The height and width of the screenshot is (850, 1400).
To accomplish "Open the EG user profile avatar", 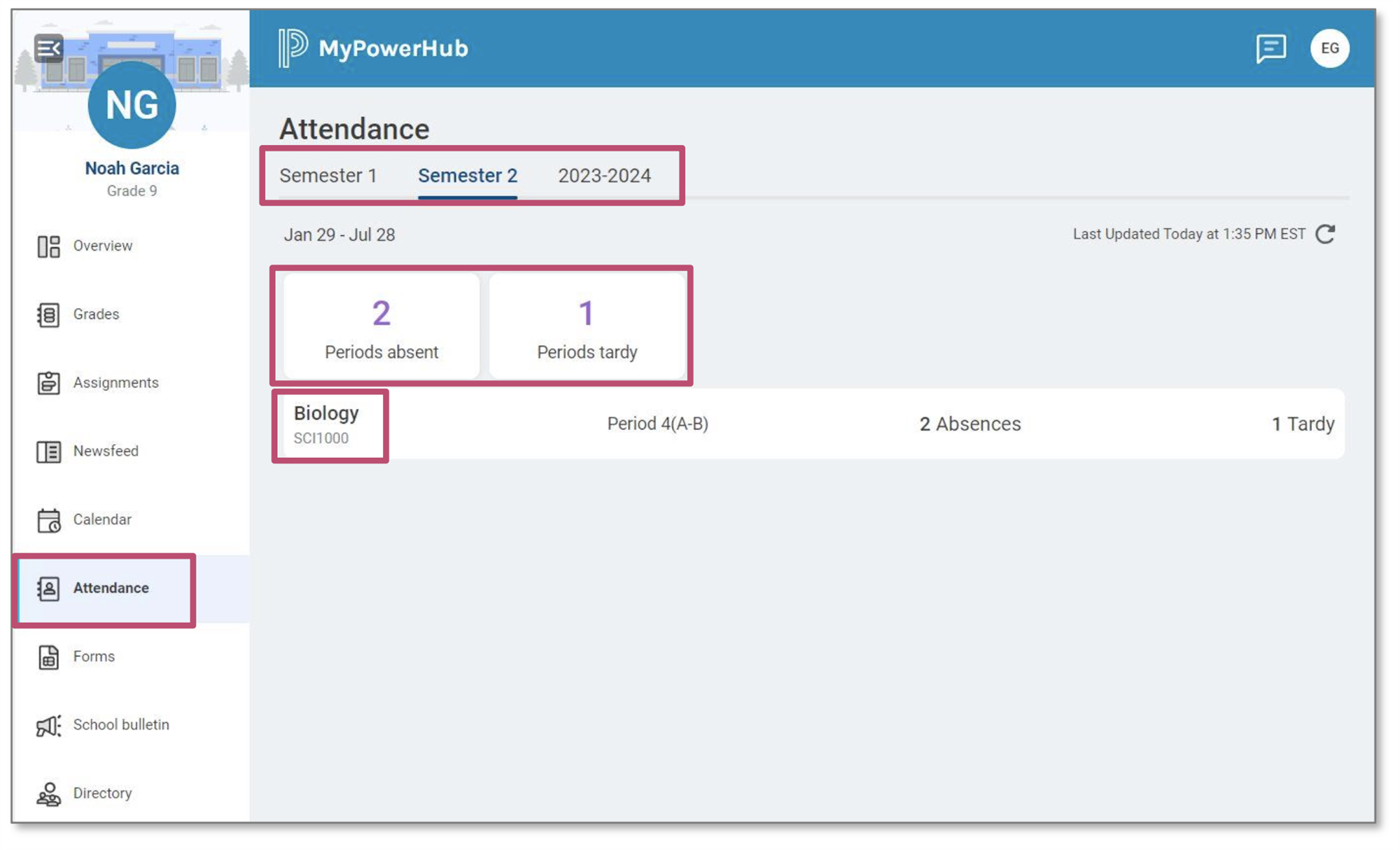I will (x=1329, y=48).
